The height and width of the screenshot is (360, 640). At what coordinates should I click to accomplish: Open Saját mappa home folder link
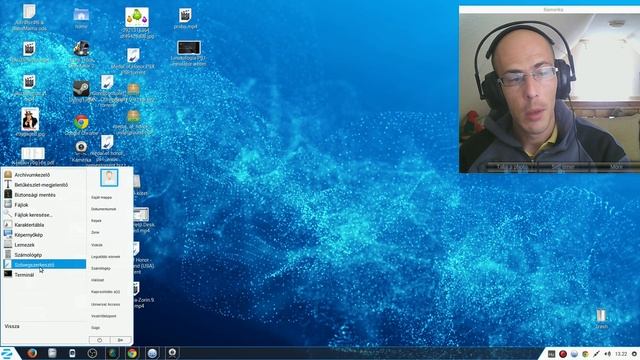pos(102,197)
